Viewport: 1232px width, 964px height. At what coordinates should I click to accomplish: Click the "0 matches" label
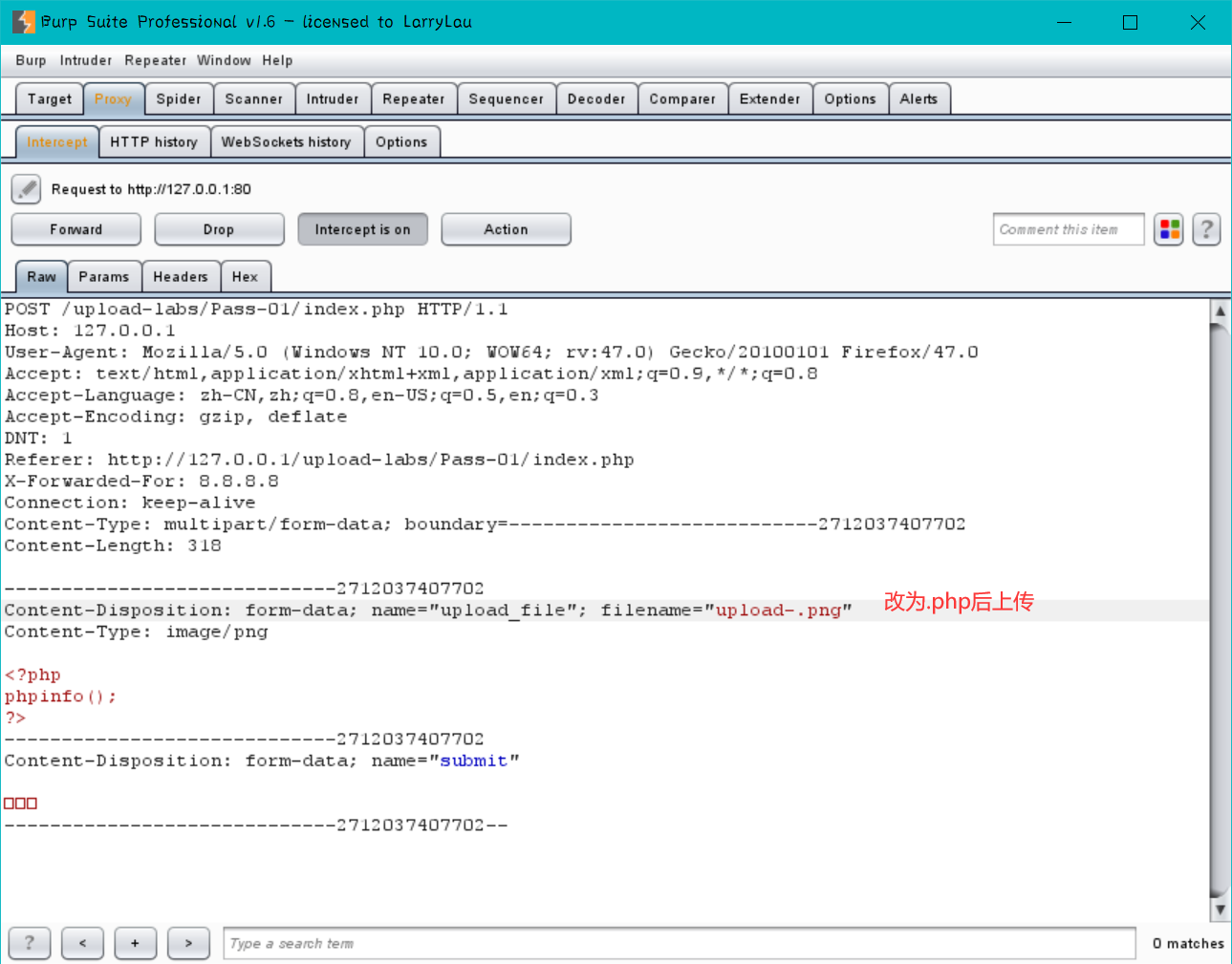(1188, 943)
